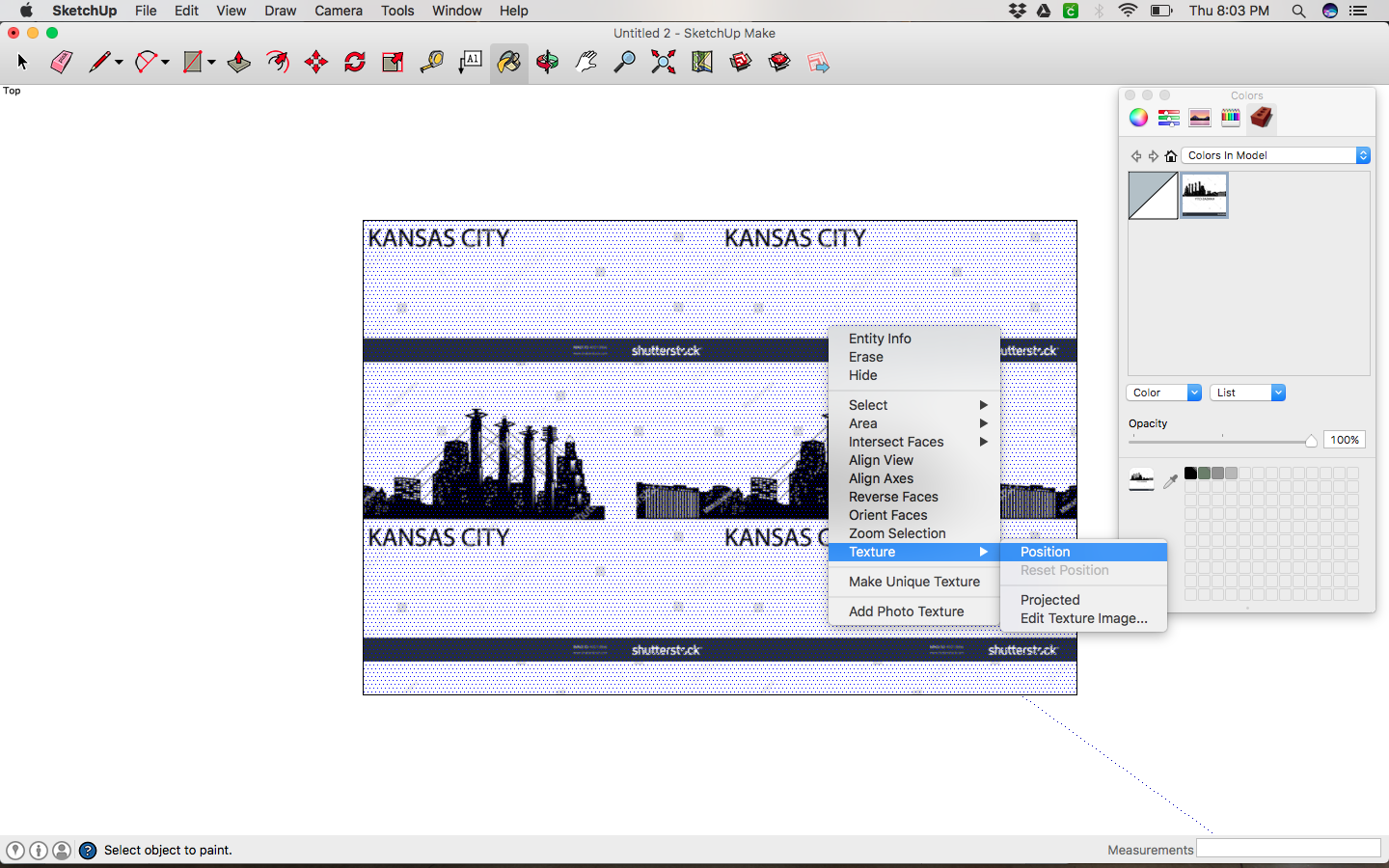Open the 3D Warehouse
The height and width of the screenshot is (868, 1389).
click(741, 63)
